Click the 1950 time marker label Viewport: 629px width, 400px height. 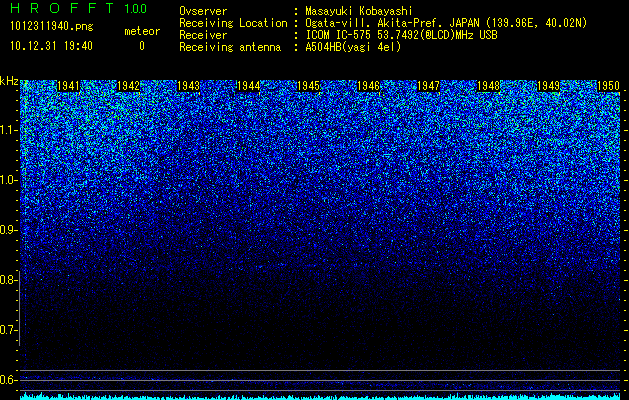[609, 86]
